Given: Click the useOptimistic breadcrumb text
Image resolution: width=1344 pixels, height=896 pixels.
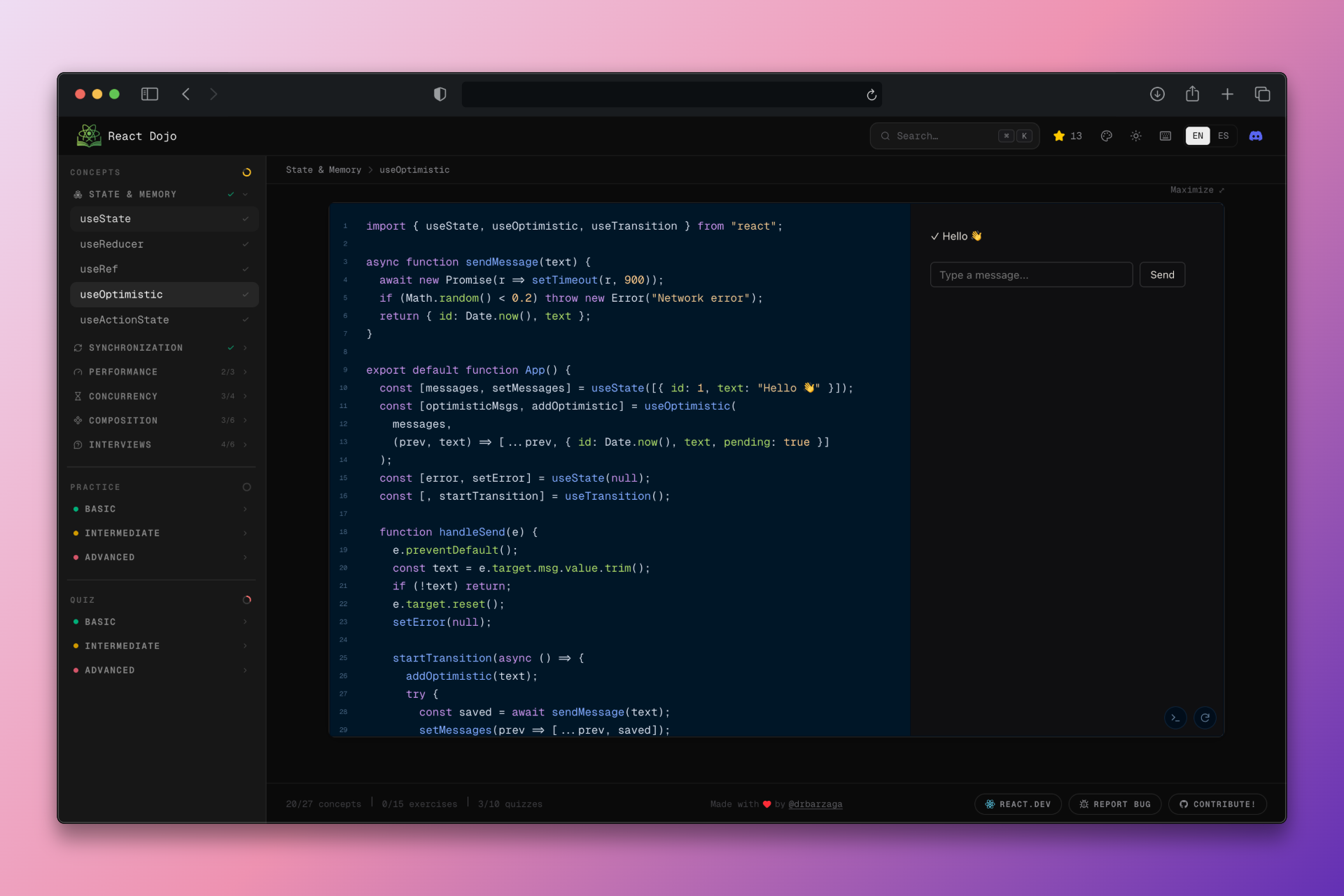Looking at the screenshot, I should coord(414,170).
